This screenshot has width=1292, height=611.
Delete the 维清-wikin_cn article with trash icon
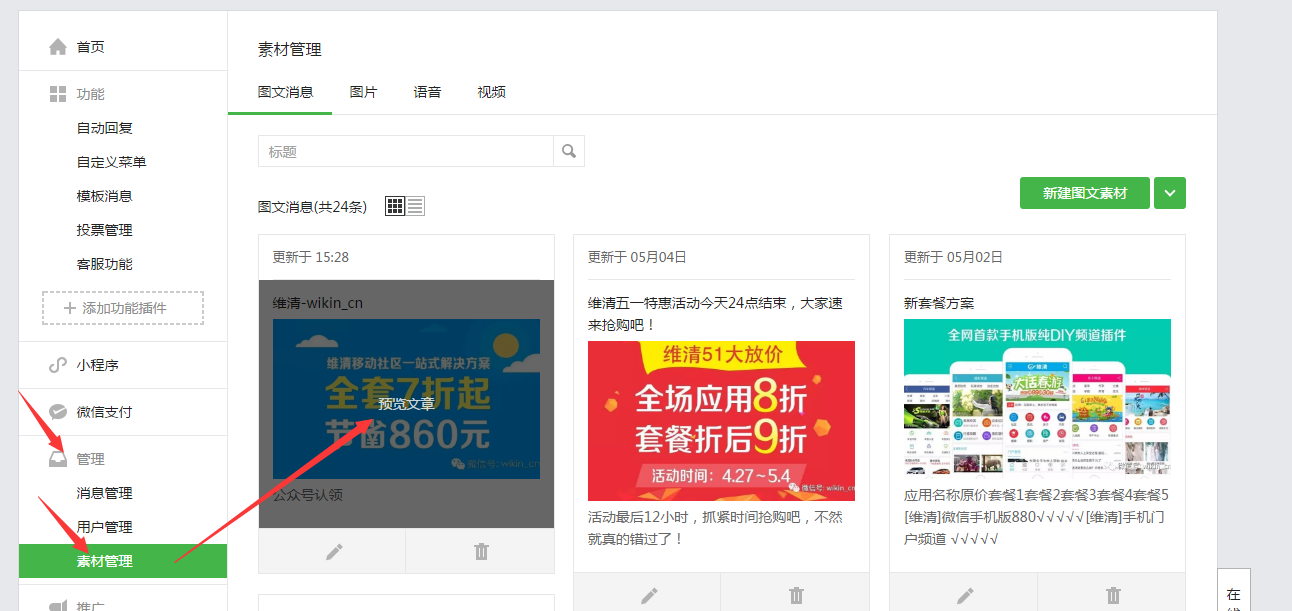tap(481, 551)
